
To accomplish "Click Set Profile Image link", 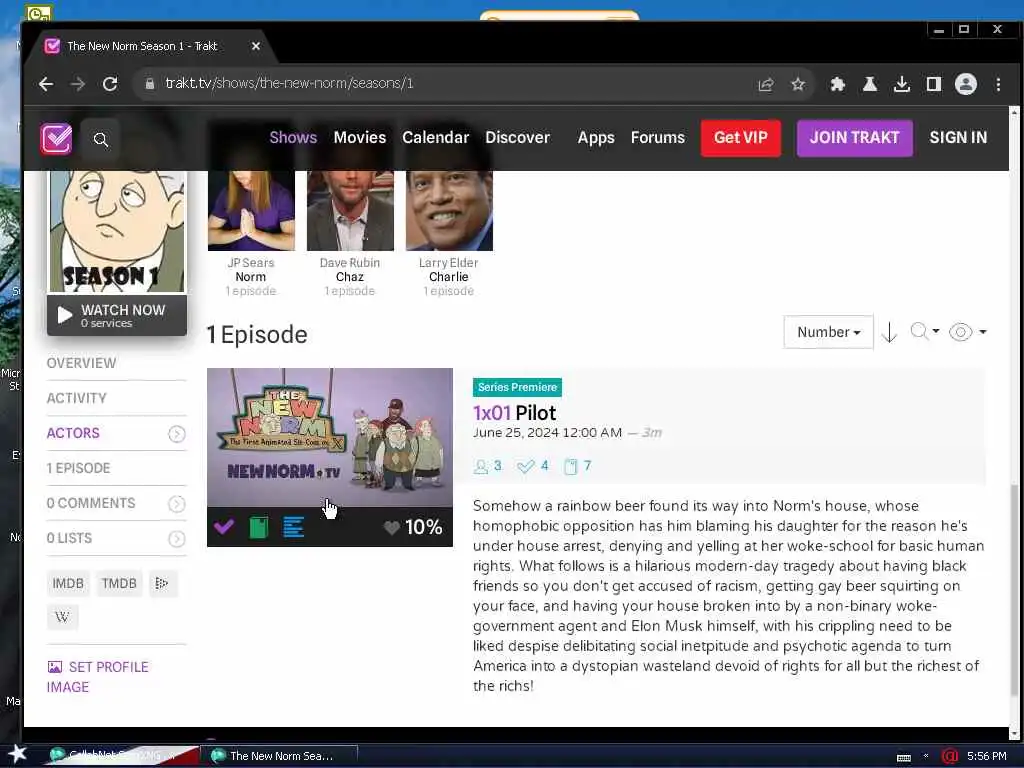I will click(x=97, y=677).
